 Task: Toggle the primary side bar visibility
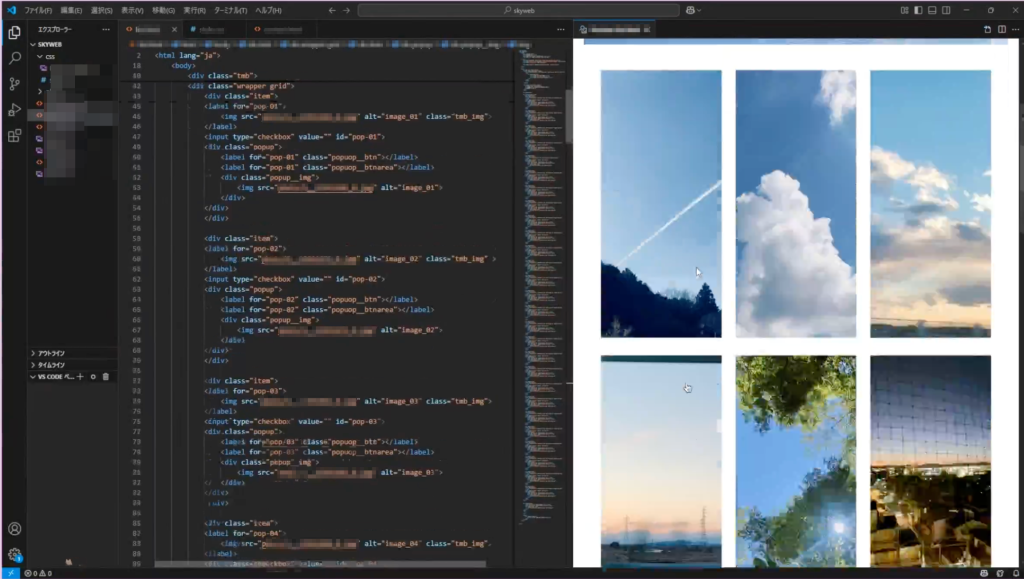pos(918,10)
